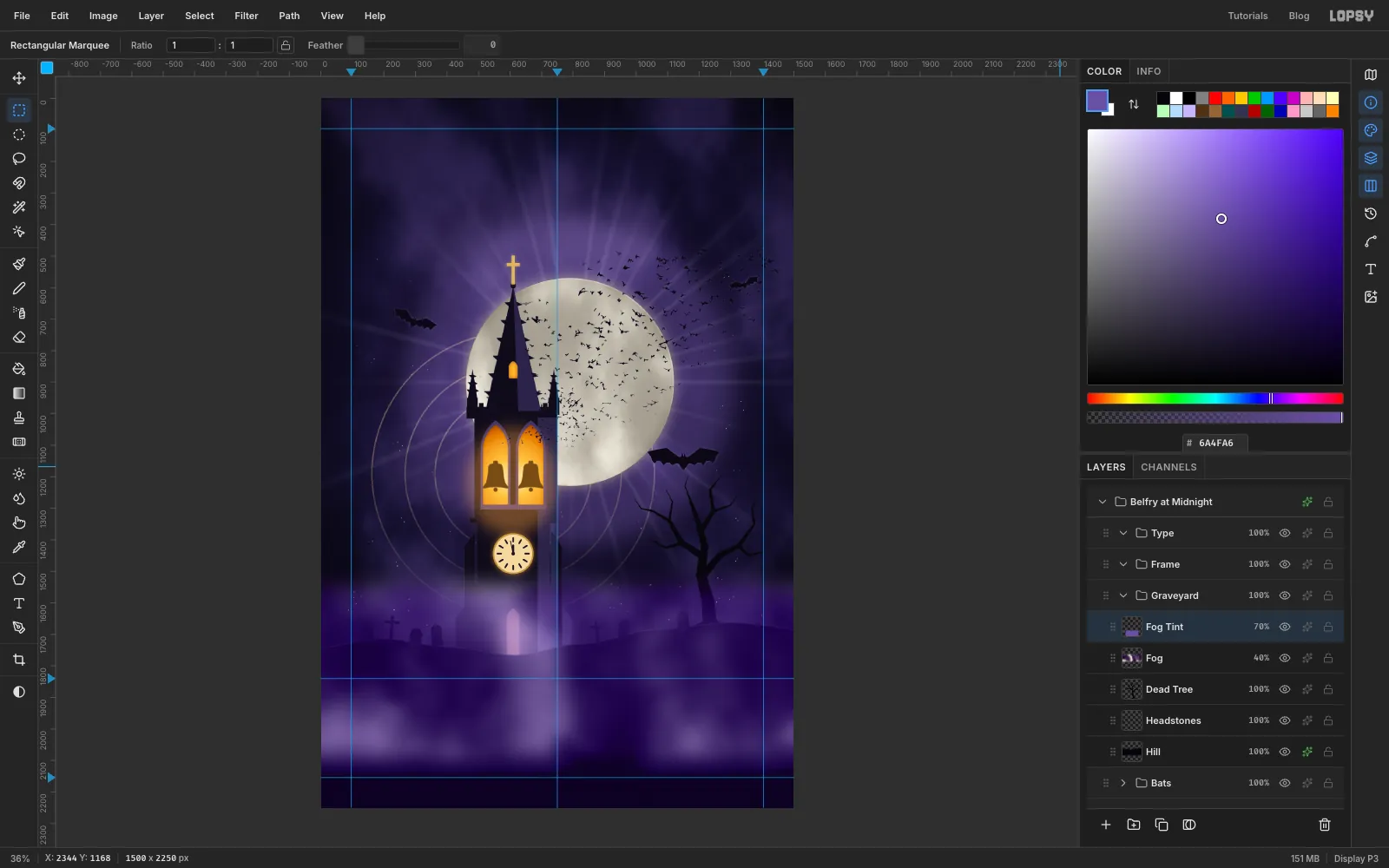Select the Eyedropper tool

[x=19, y=547]
